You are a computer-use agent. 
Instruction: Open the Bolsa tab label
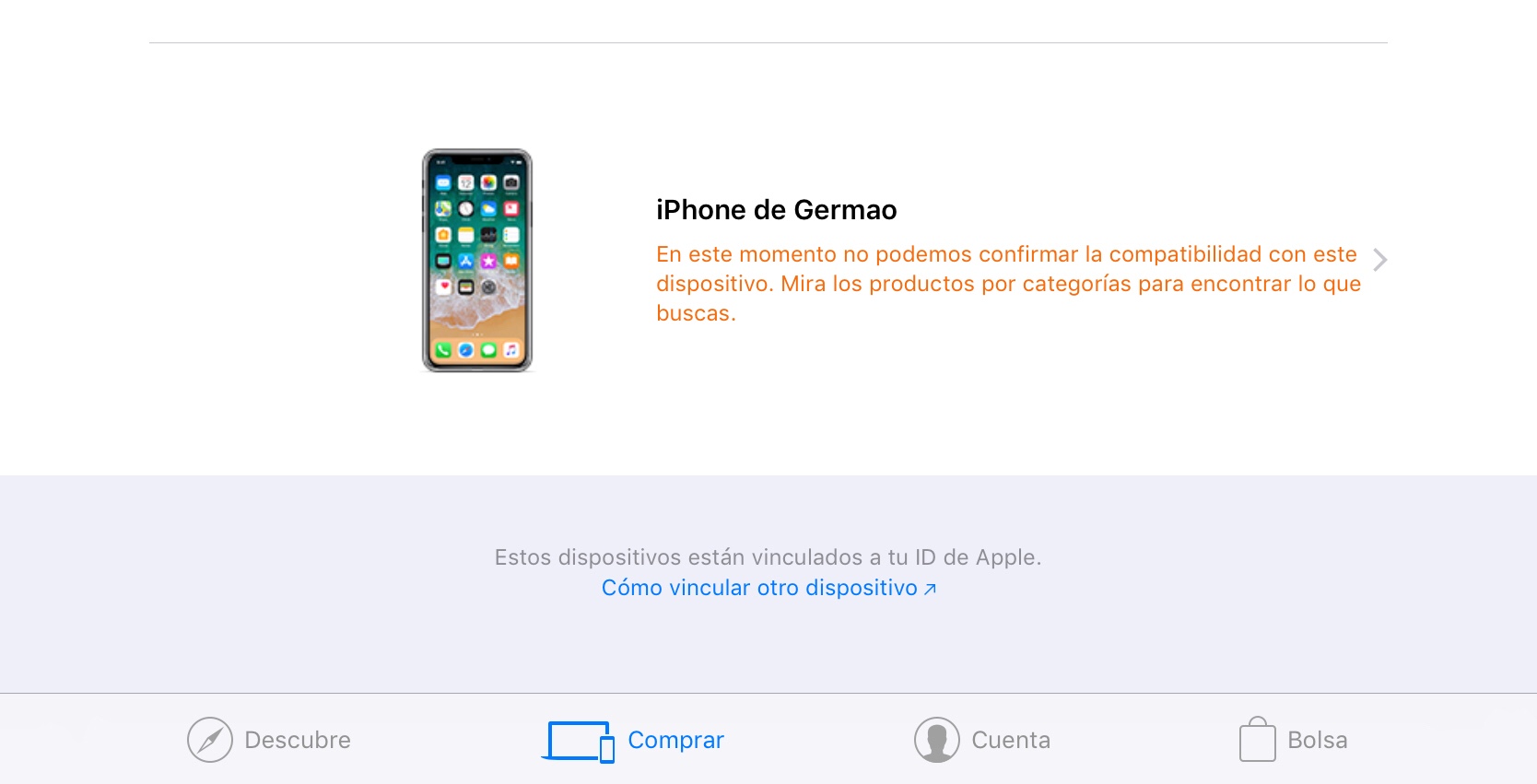pos(1318,740)
